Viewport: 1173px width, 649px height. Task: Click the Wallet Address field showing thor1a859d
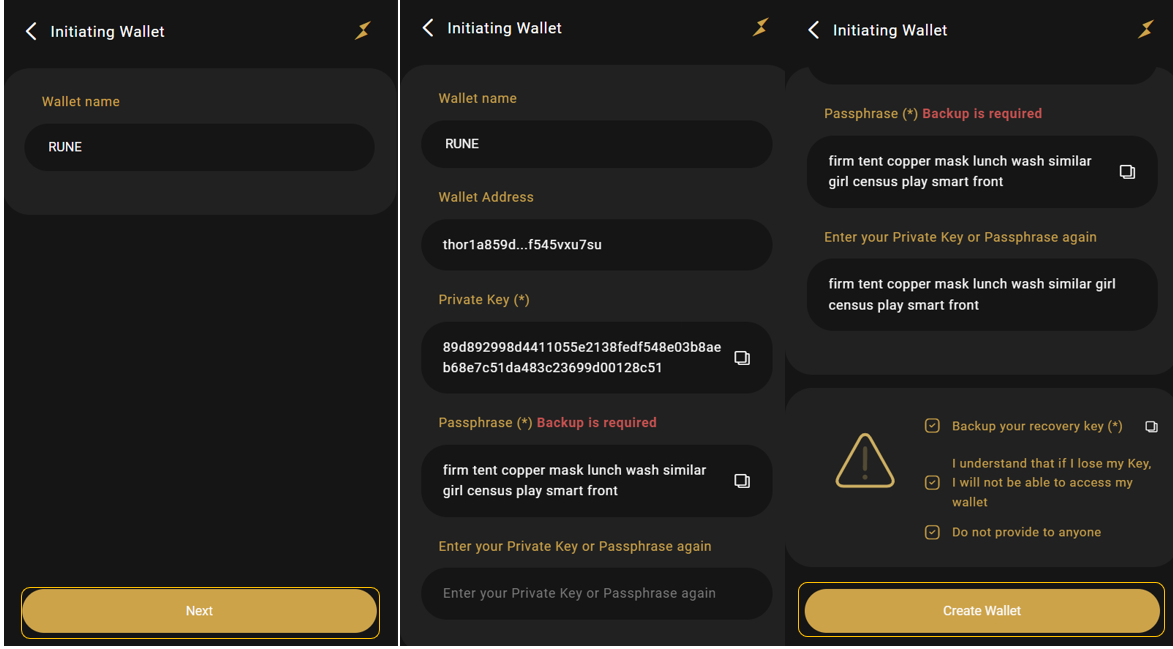[596, 245]
